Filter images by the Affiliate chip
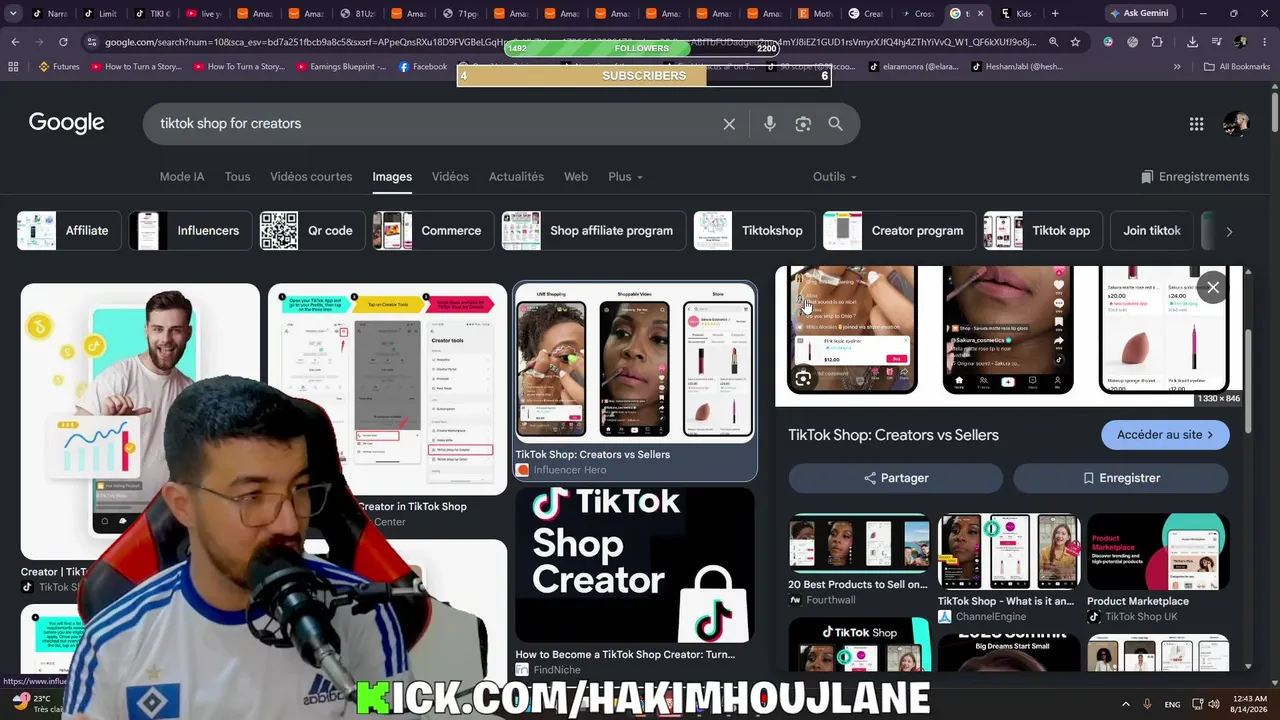 click(69, 231)
